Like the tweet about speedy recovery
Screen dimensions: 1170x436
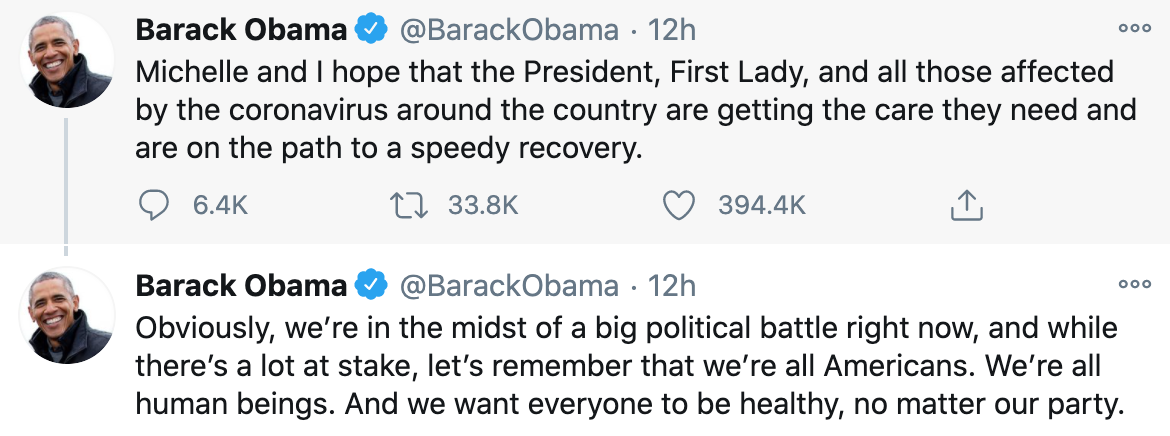pyautogui.click(x=679, y=205)
